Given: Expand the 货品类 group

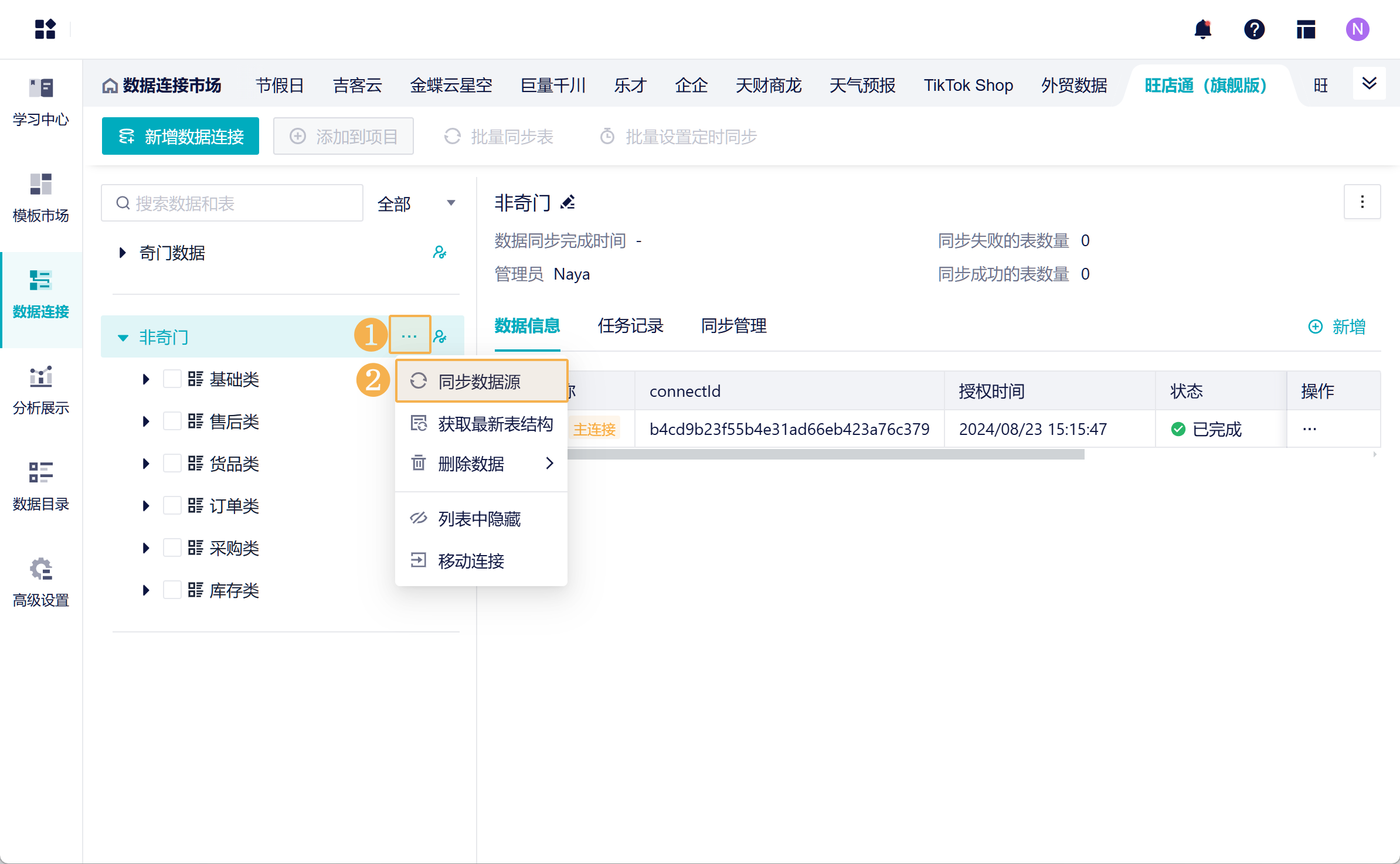Looking at the screenshot, I should 145,464.
